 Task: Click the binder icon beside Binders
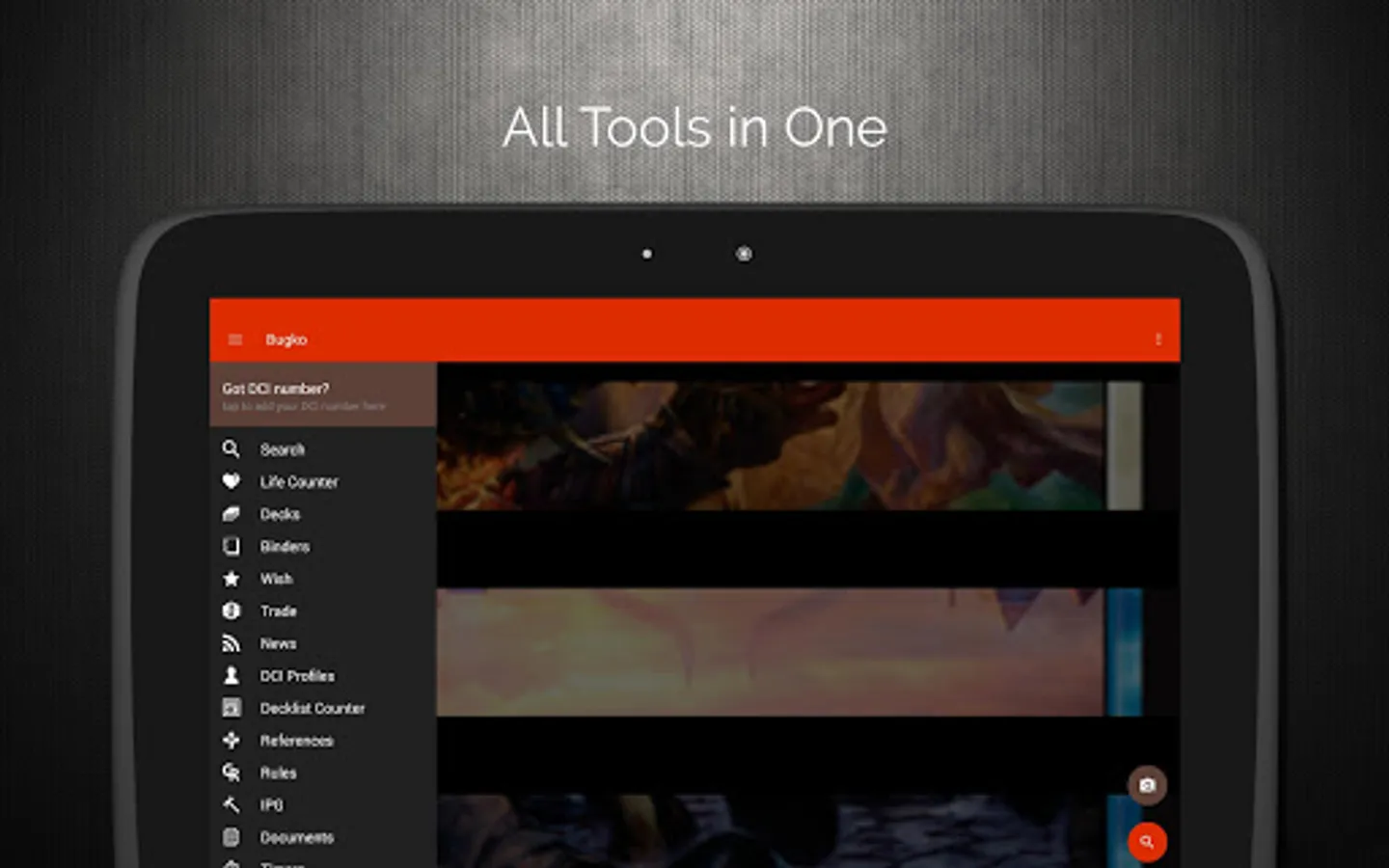(x=231, y=546)
